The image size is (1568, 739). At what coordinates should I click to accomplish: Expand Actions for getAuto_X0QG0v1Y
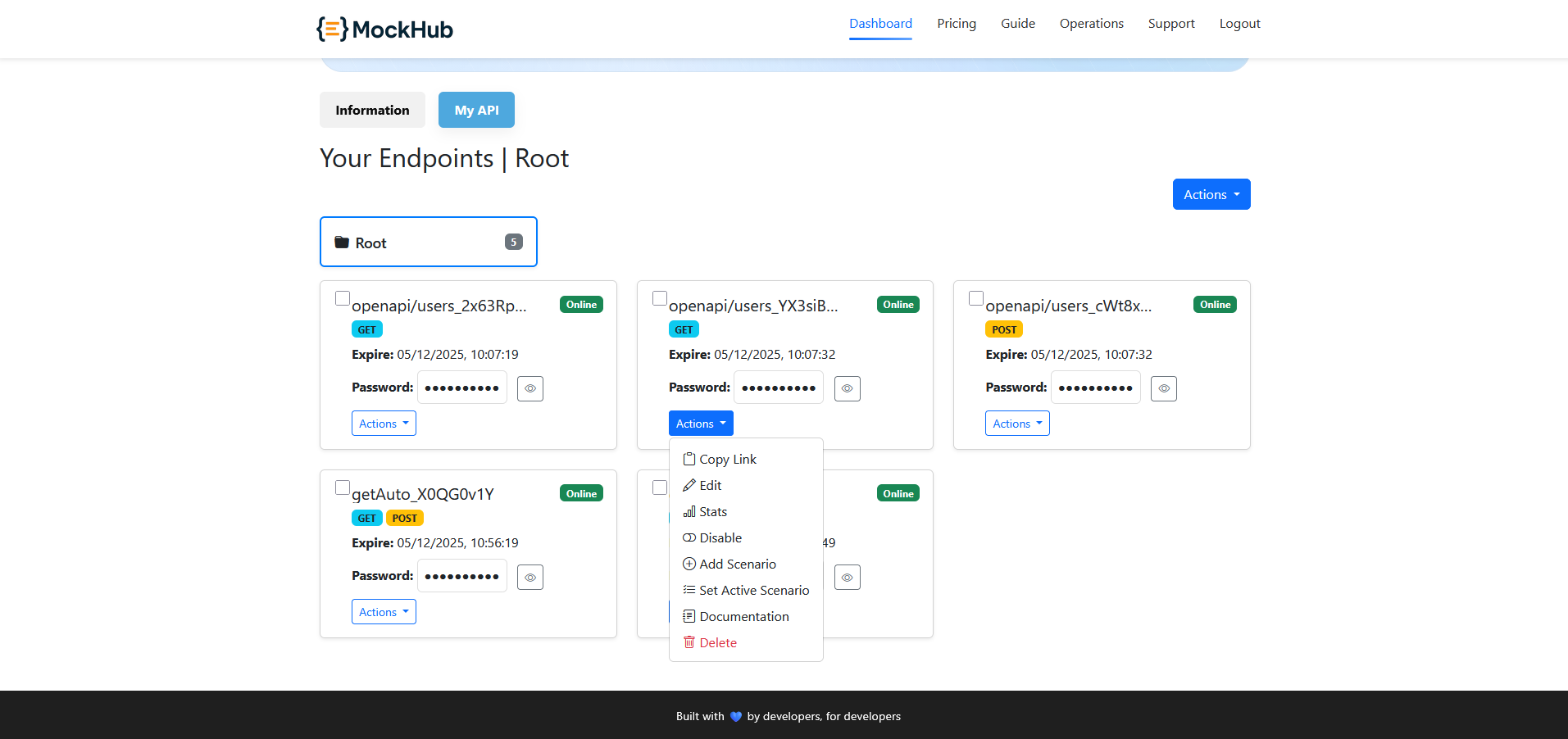click(x=383, y=611)
